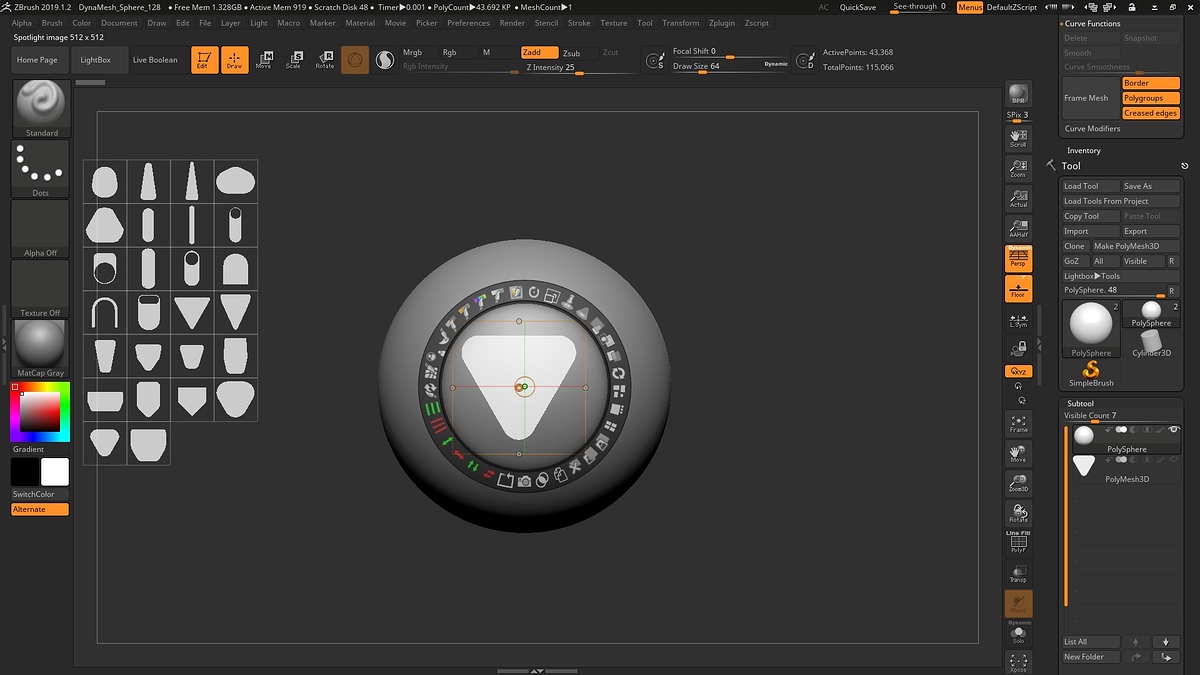The width and height of the screenshot is (1200, 675).
Task: Restore the Tool palette configuration icon
Action: point(1184,166)
